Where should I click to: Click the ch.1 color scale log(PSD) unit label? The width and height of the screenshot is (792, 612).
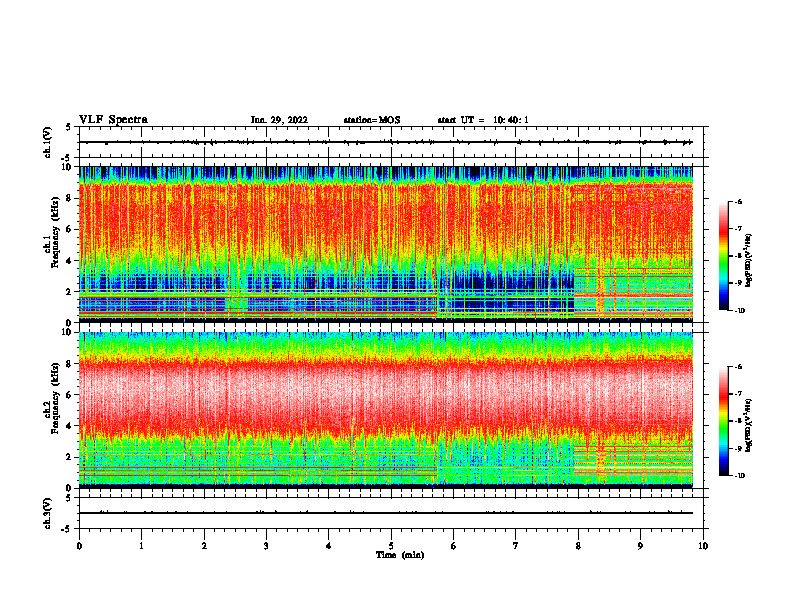[x=749, y=260]
